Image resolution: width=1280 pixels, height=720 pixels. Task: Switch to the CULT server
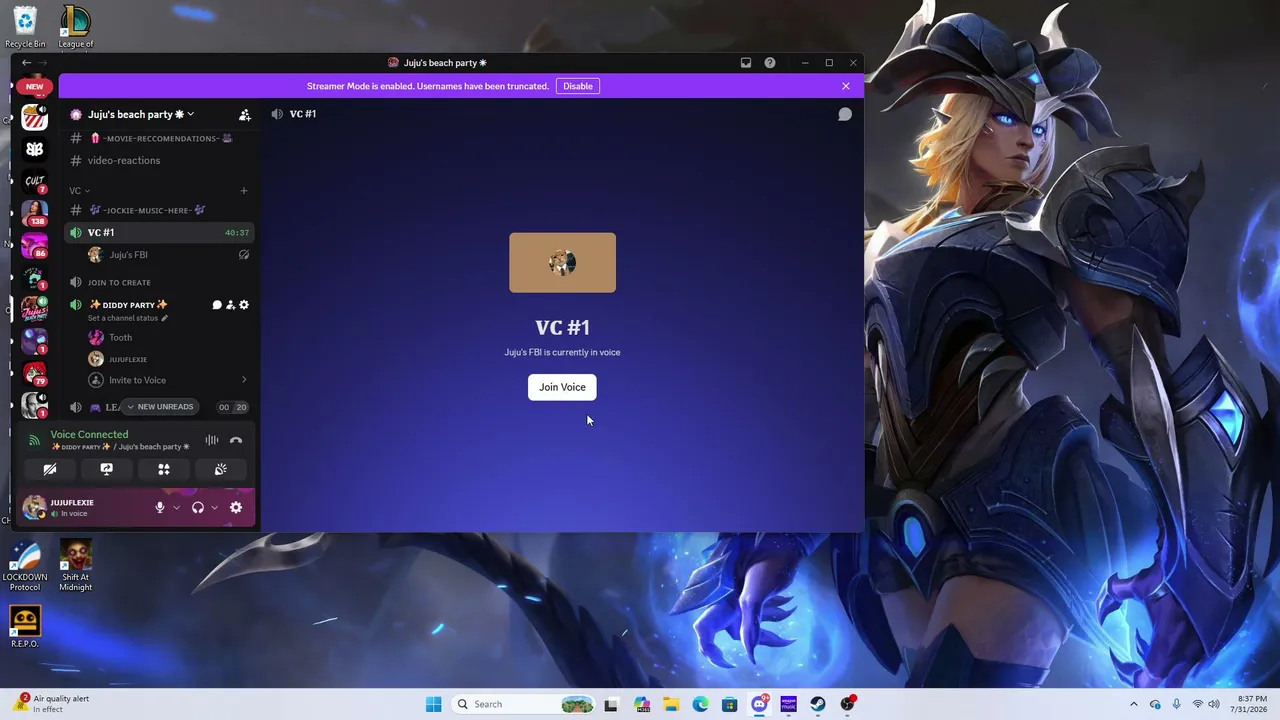35,182
